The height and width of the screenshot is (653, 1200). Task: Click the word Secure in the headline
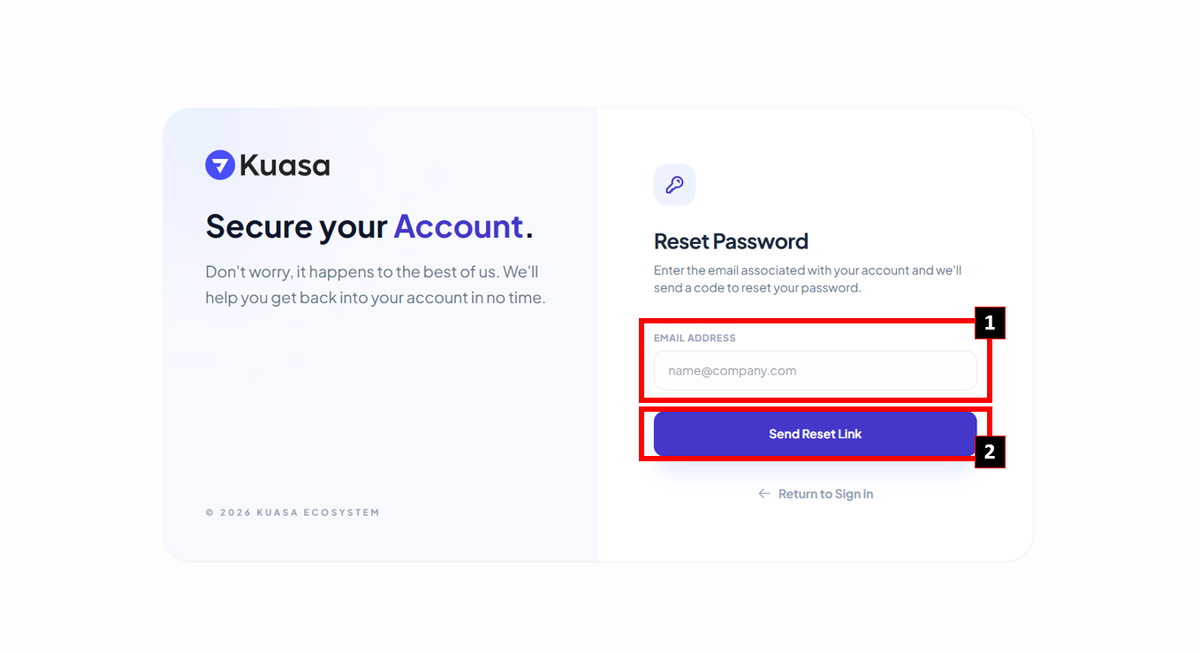coord(259,227)
